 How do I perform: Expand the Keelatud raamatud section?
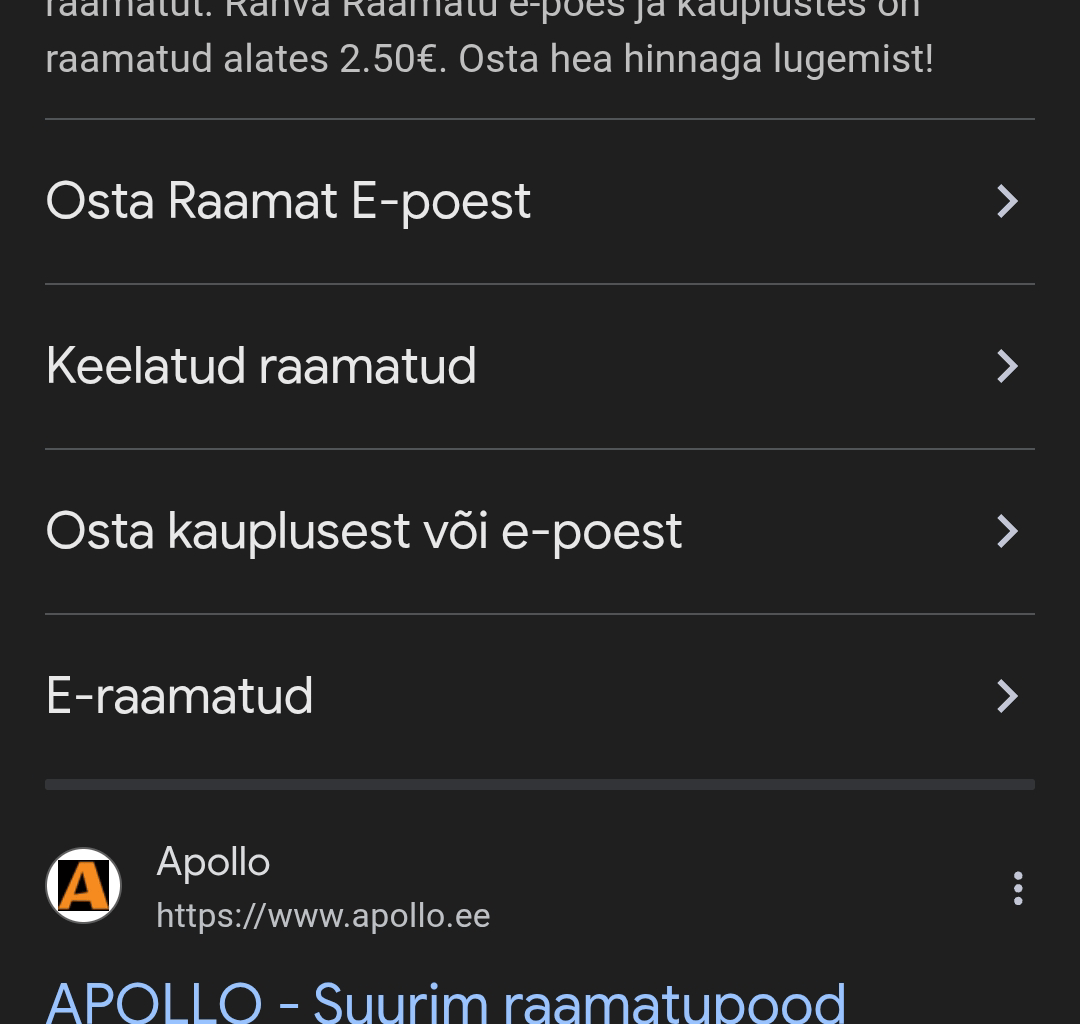[x=262, y=365]
